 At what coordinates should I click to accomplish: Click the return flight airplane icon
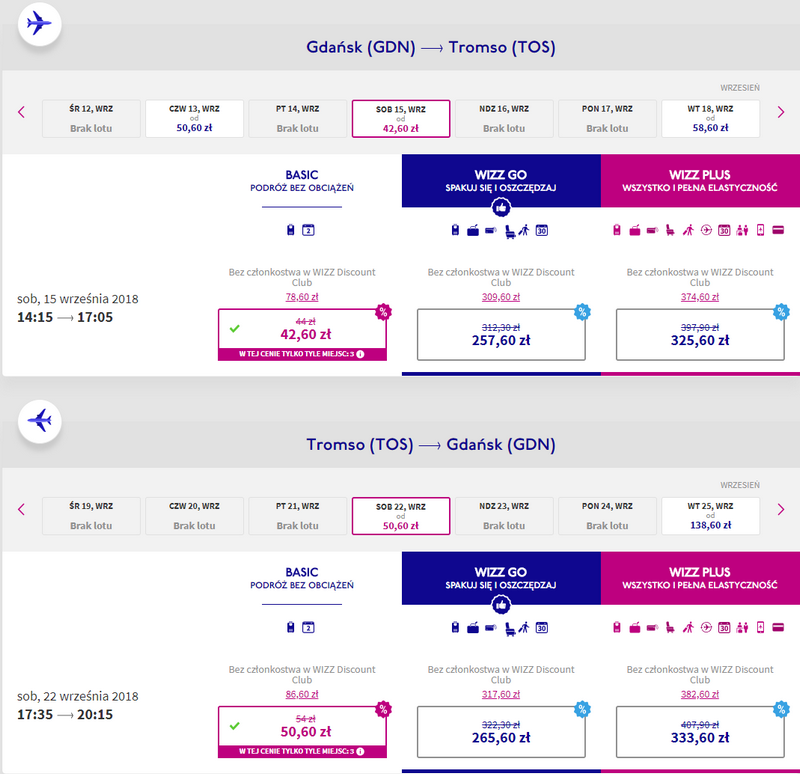click(40, 421)
